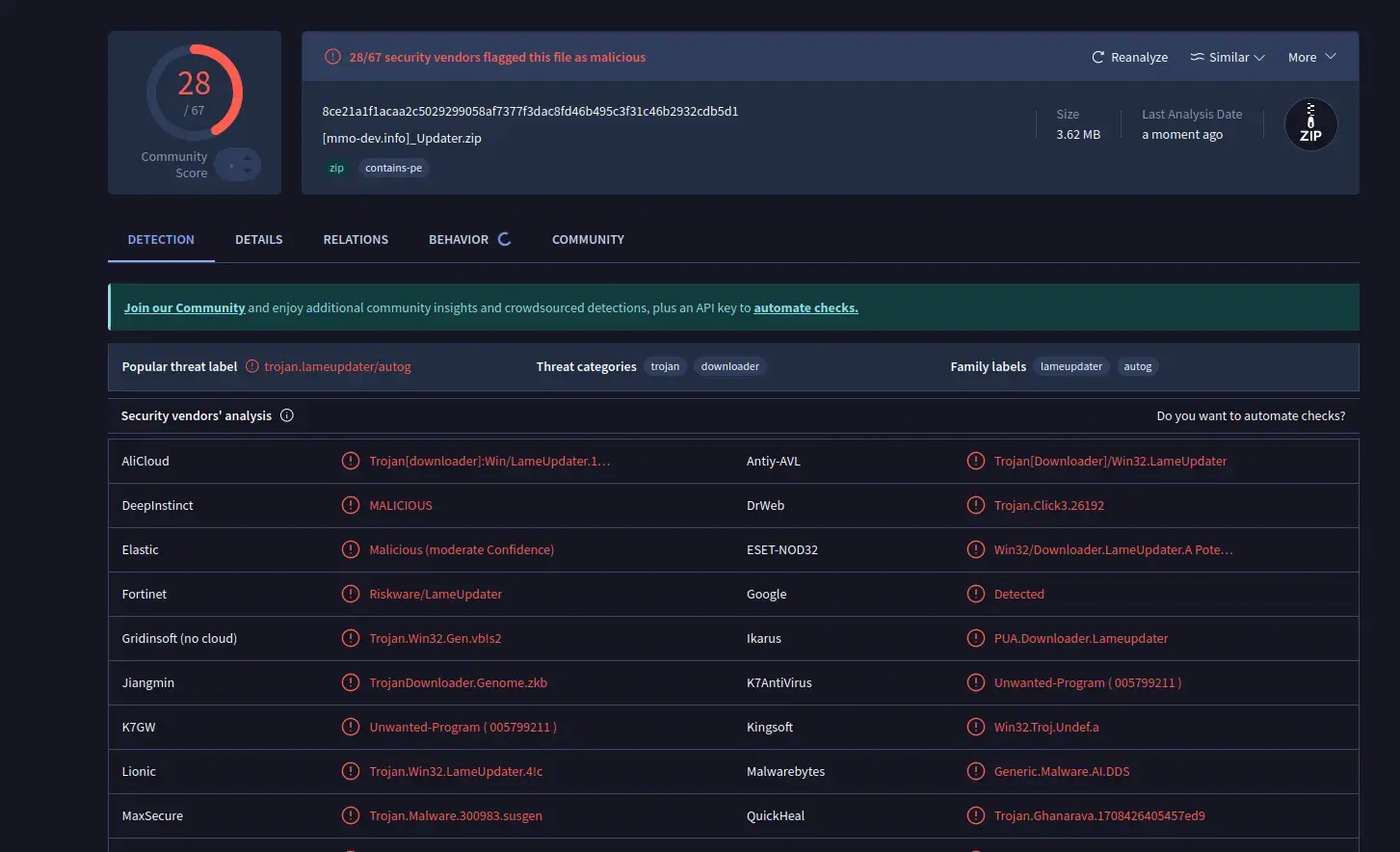Click the DrWeb detection warning icon
The width and height of the screenshot is (1400, 852).
pyautogui.click(x=976, y=505)
